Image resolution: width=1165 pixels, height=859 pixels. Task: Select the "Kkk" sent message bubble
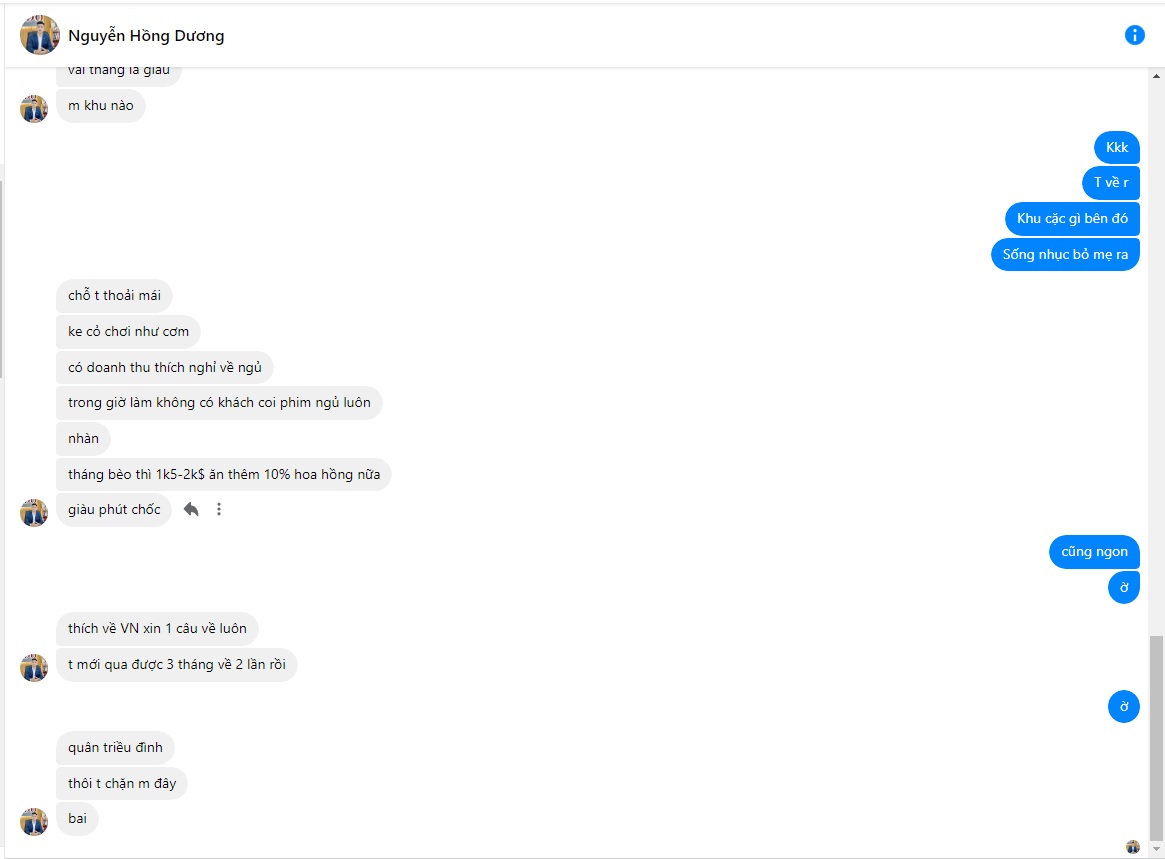1116,147
